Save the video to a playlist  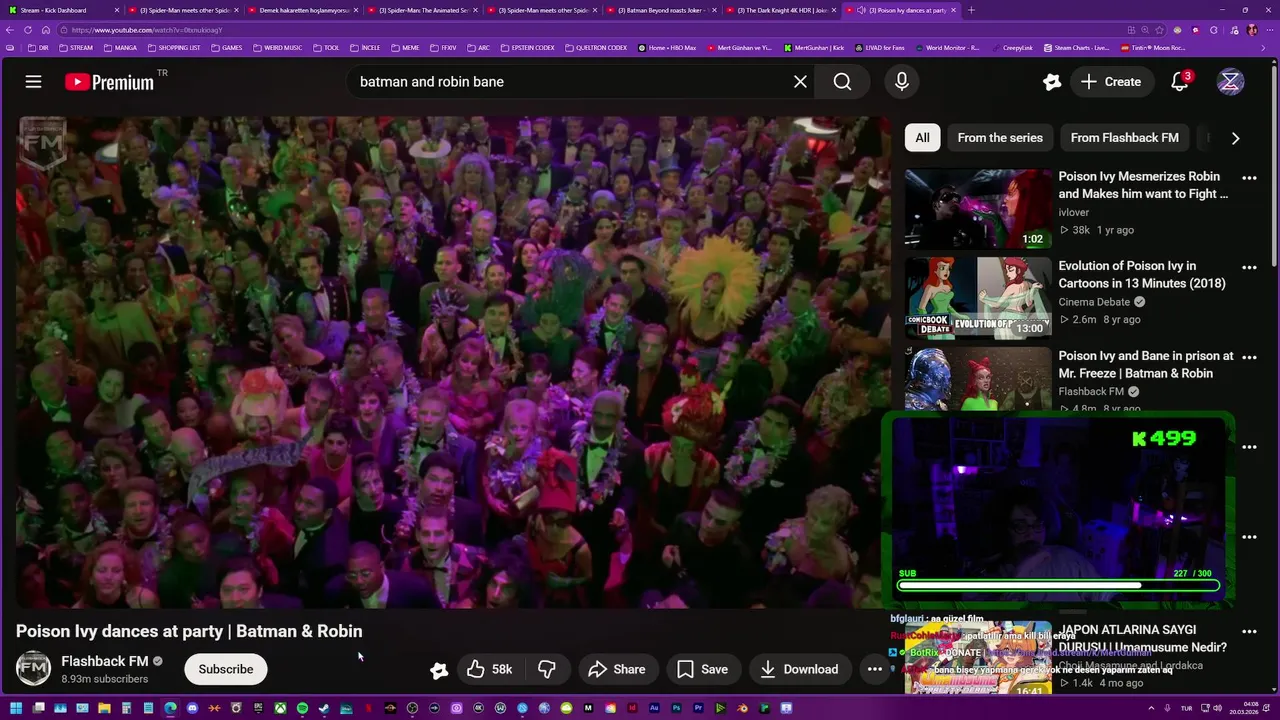tap(702, 669)
